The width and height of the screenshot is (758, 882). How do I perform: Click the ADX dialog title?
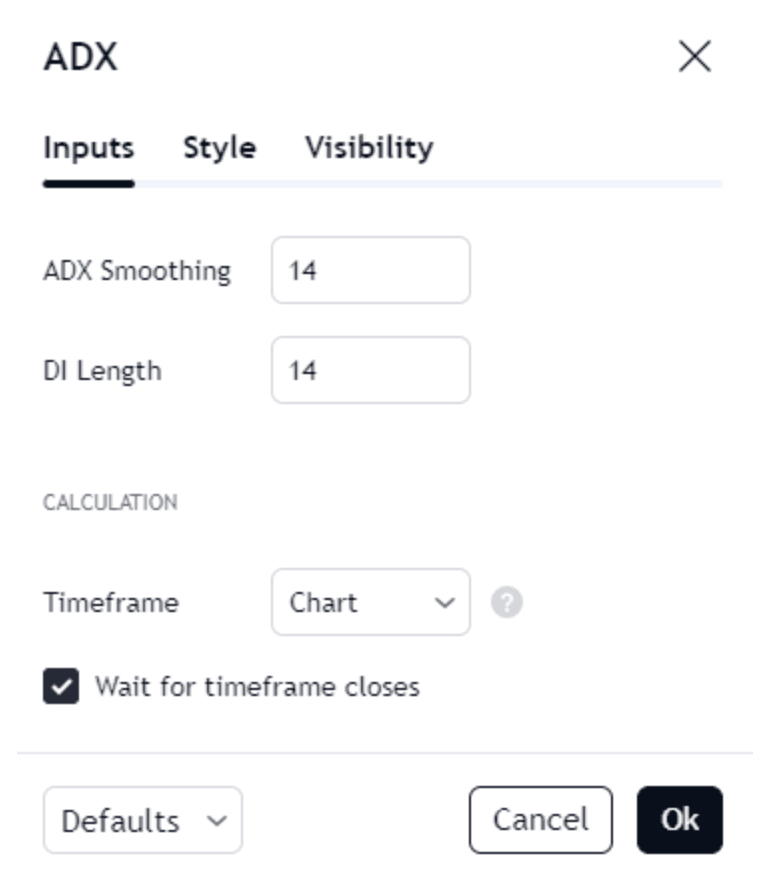point(81,57)
